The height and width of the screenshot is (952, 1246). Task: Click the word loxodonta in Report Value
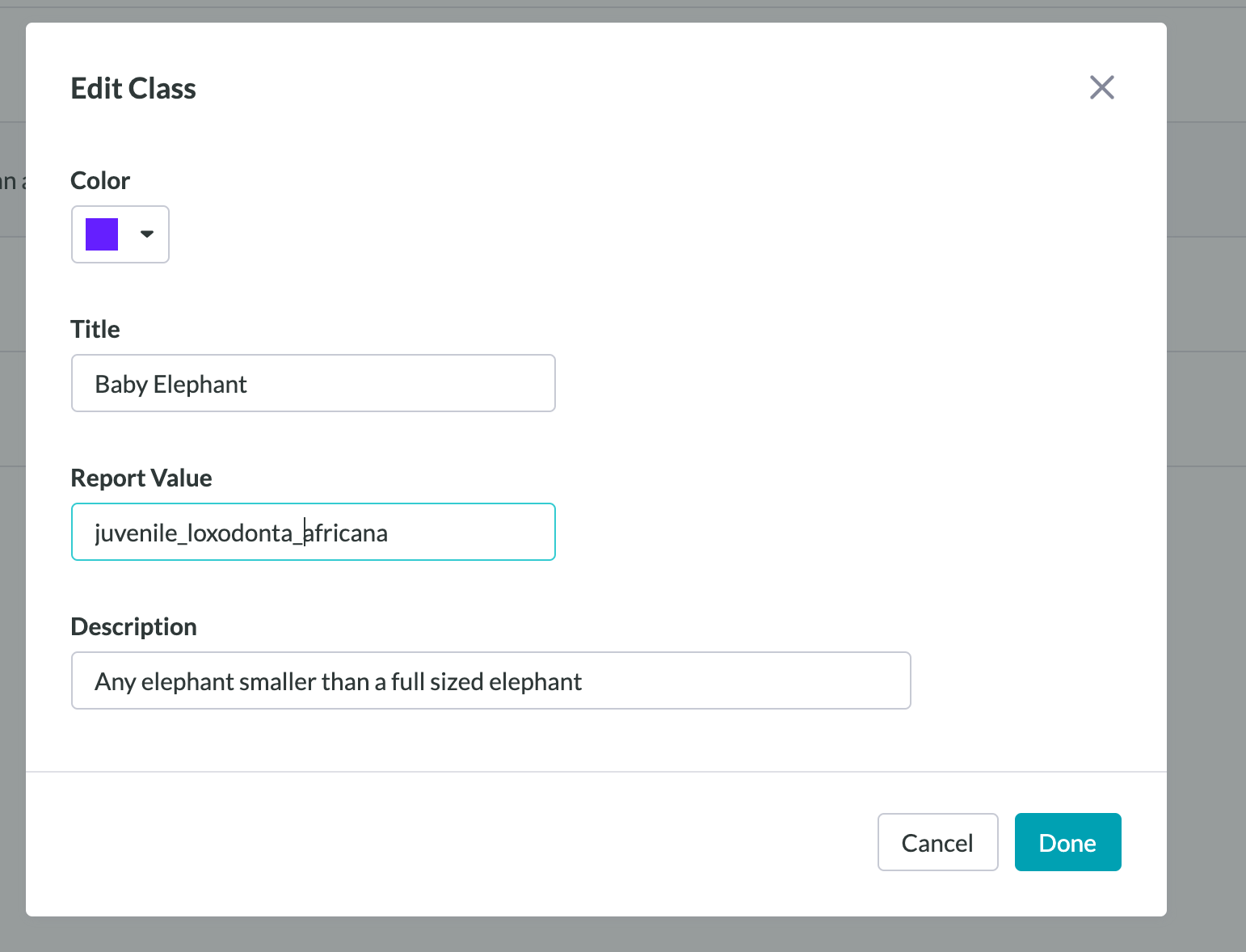coord(240,533)
